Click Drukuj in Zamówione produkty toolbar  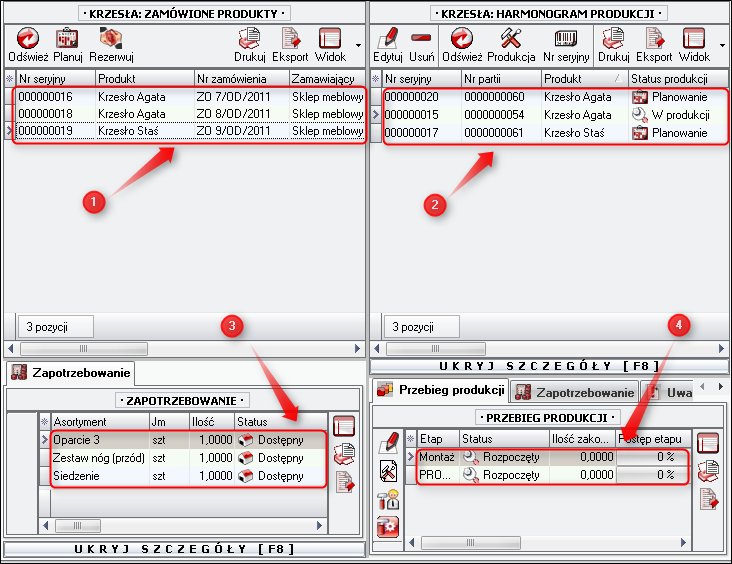(250, 45)
